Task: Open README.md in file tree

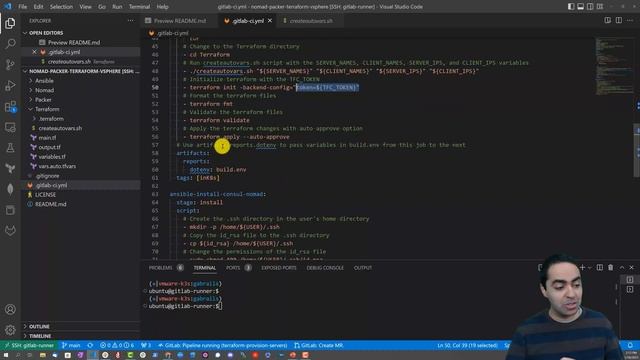Action: [x=51, y=204]
